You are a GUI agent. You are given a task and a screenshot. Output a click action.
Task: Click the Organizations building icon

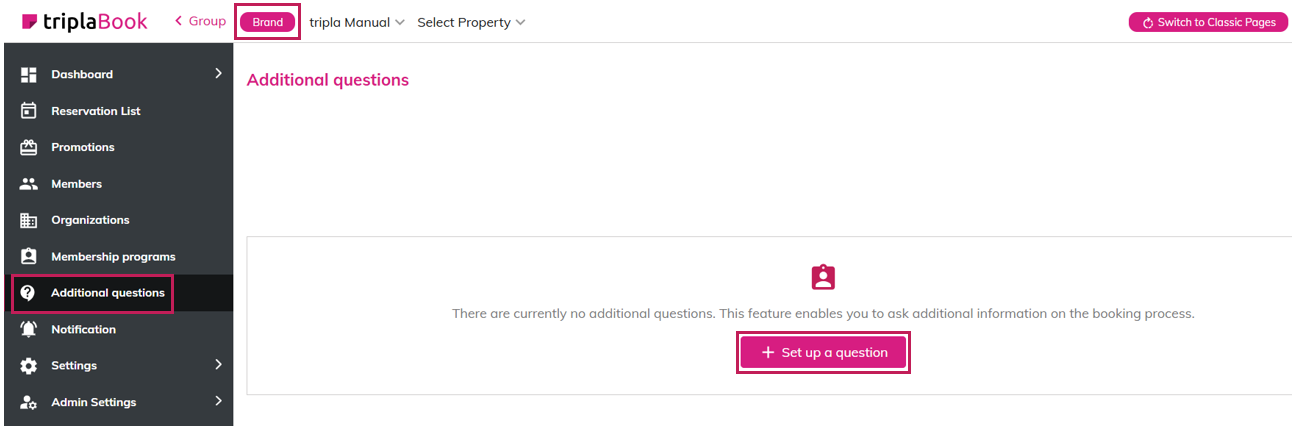pos(29,220)
